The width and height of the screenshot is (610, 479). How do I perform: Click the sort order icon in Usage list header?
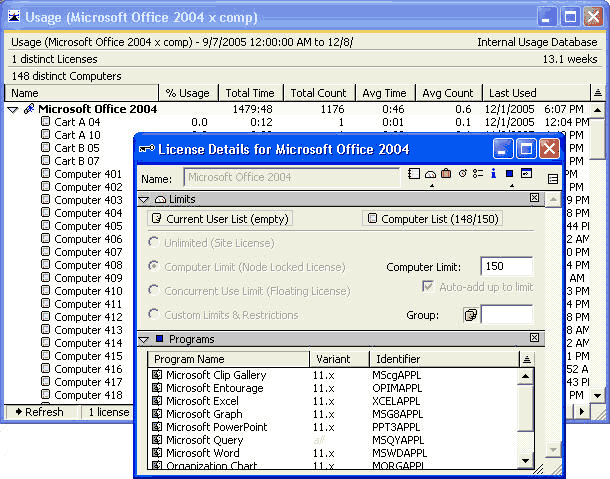[x=598, y=93]
